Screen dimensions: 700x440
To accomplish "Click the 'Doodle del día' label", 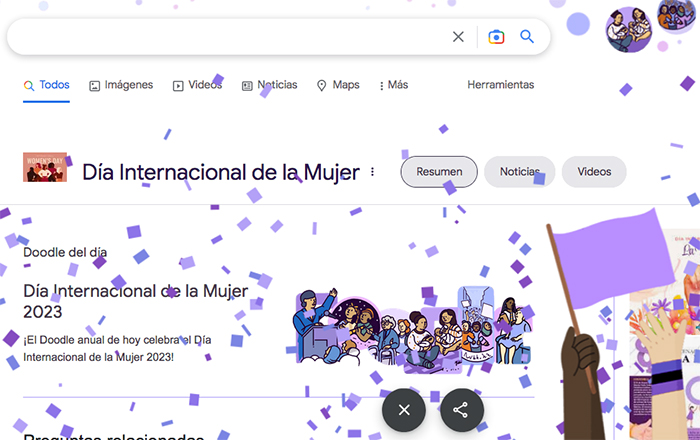I will click(x=65, y=253).
